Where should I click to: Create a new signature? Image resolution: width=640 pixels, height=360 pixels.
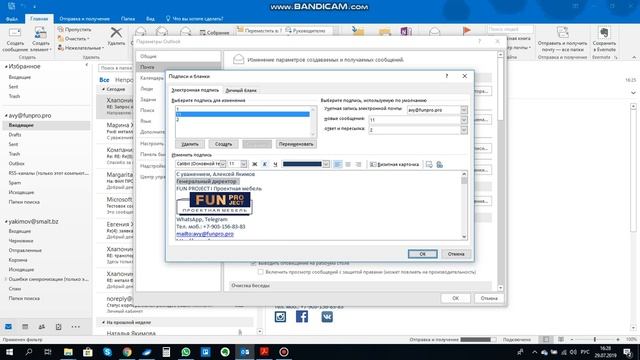223,144
